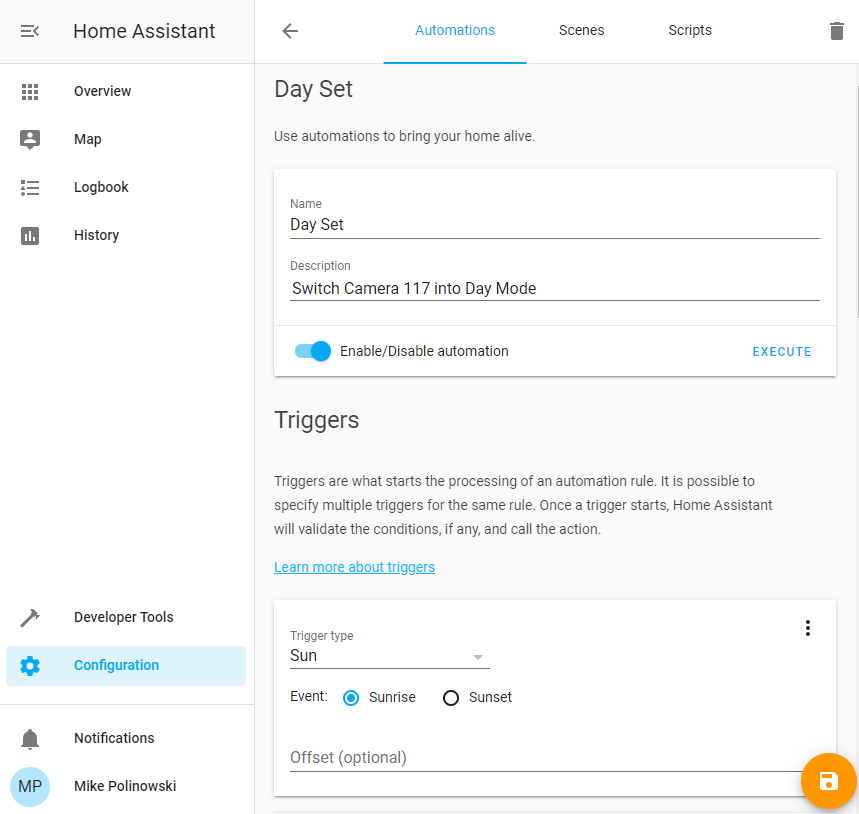
Task: Click the Developer Tools hammer icon
Action: 30,617
